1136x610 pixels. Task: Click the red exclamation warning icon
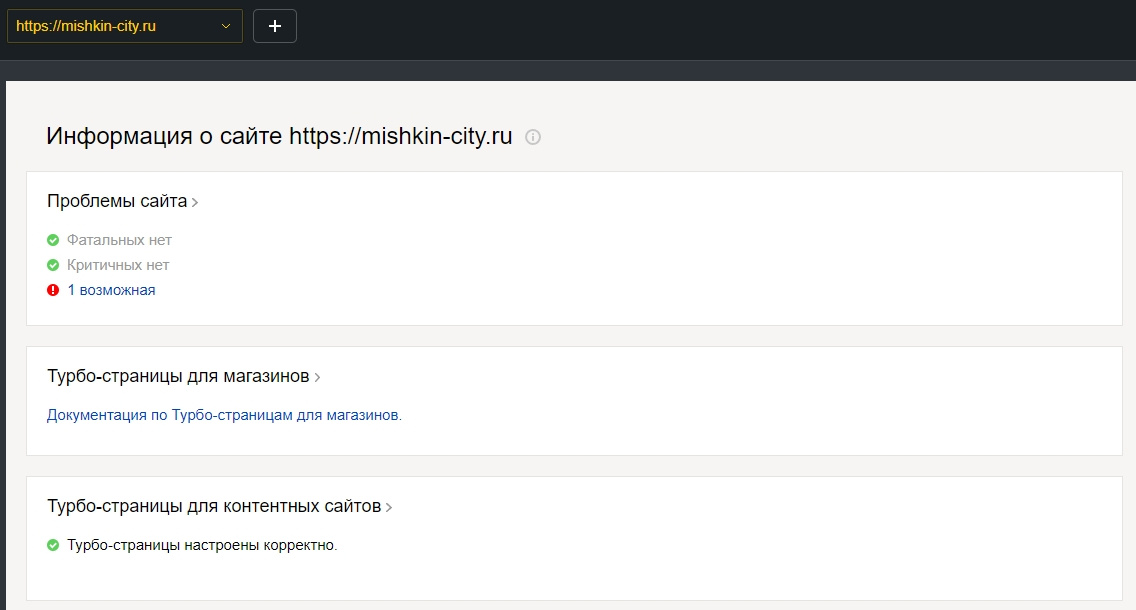[x=53, y=290]
